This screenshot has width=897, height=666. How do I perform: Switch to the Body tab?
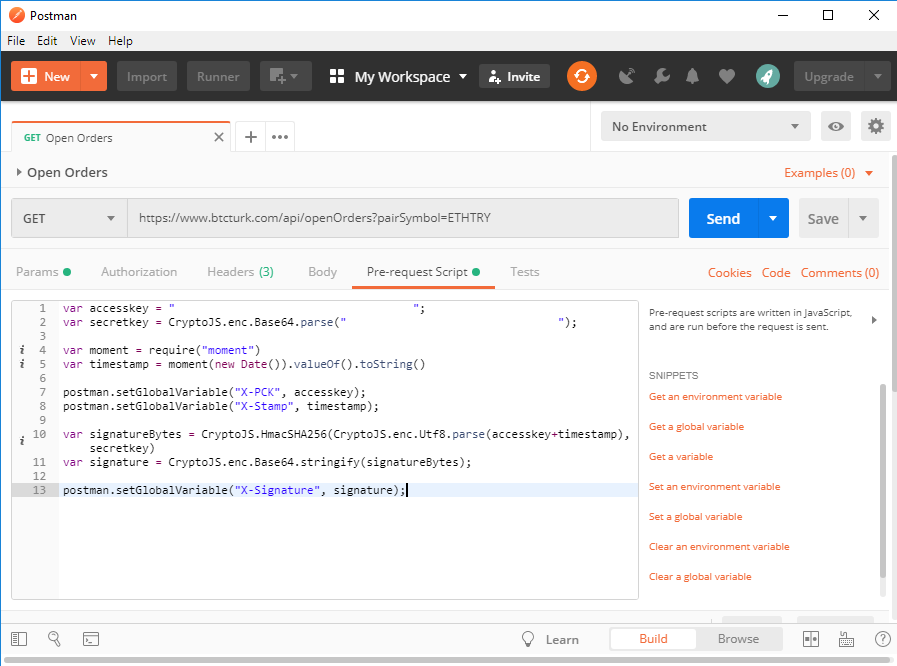[323, 272]
